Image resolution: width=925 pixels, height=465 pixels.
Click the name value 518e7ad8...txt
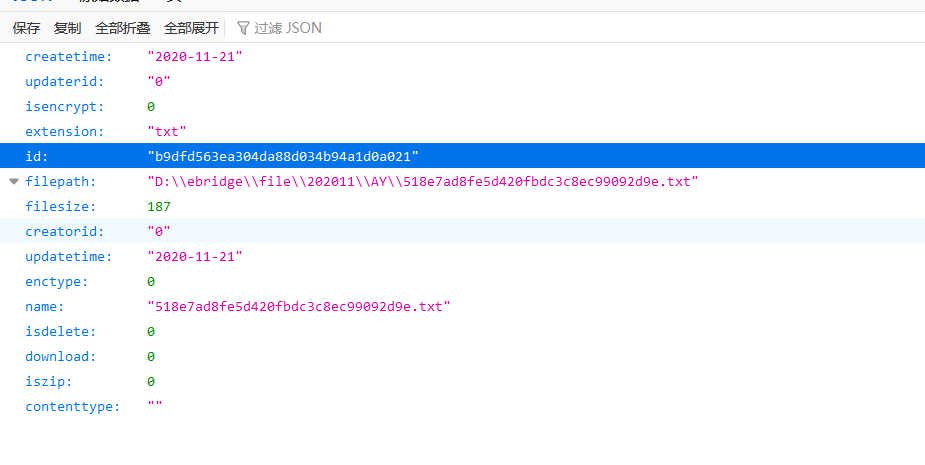click(x=298, y=307)
